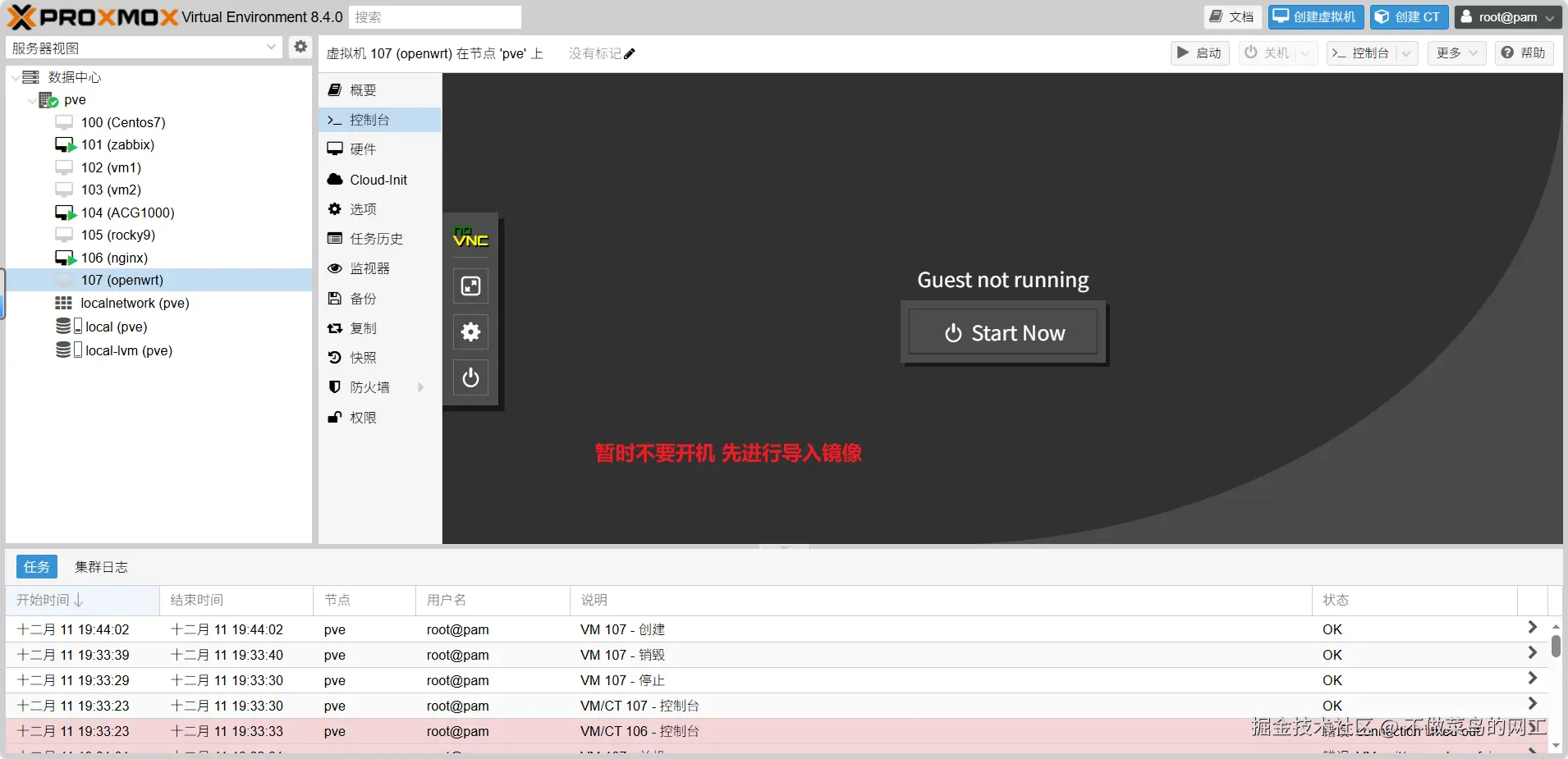Open 备份 menu item
This screenshot has height=759, width=1568.
pos(380,299)
